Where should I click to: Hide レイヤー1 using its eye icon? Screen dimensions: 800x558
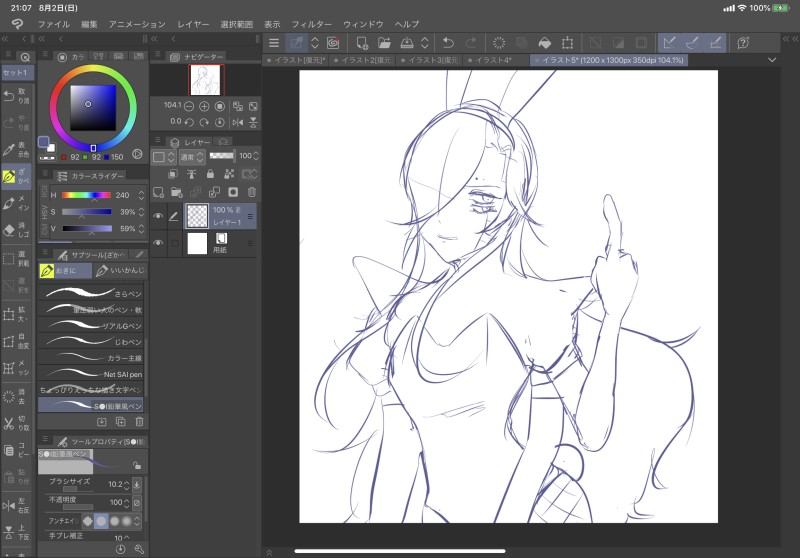pos(158,216)
